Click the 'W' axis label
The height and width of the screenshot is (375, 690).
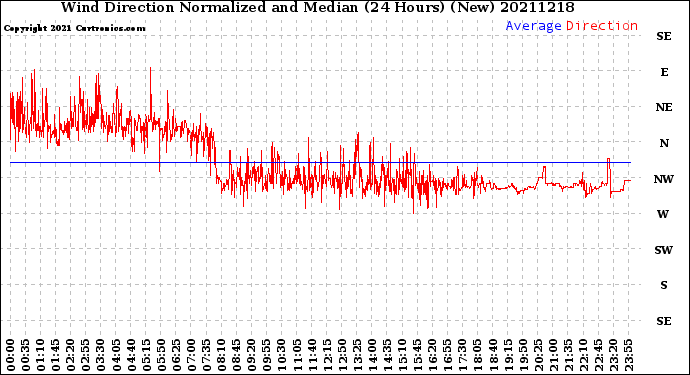coord(663,214)
